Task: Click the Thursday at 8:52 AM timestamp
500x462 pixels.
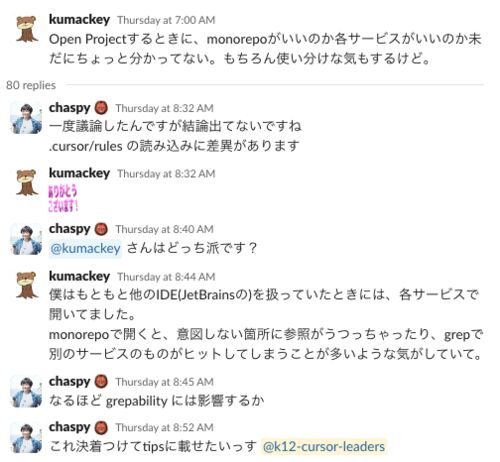Action: [164, 427]
